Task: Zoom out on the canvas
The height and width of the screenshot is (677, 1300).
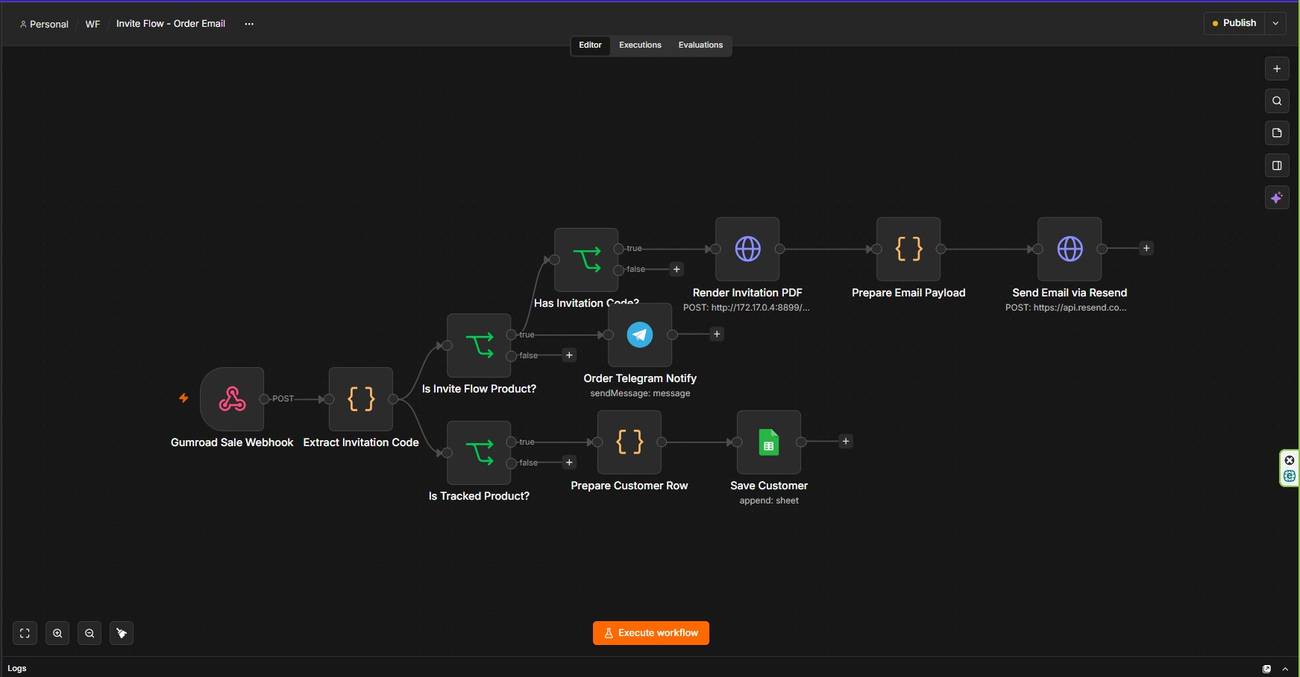Action: pyautogui.click(x=89, y=633)
